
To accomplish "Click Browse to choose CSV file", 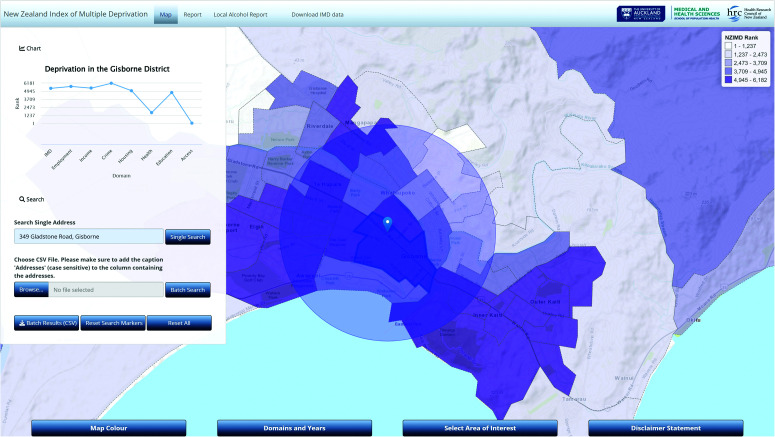I will pos(31,290).
